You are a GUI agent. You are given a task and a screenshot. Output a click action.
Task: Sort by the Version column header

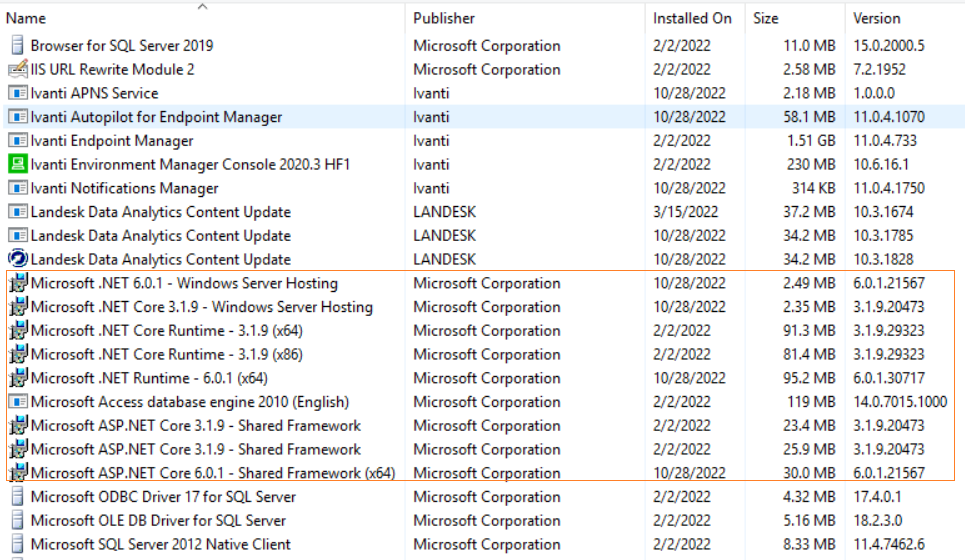[876, 18]
